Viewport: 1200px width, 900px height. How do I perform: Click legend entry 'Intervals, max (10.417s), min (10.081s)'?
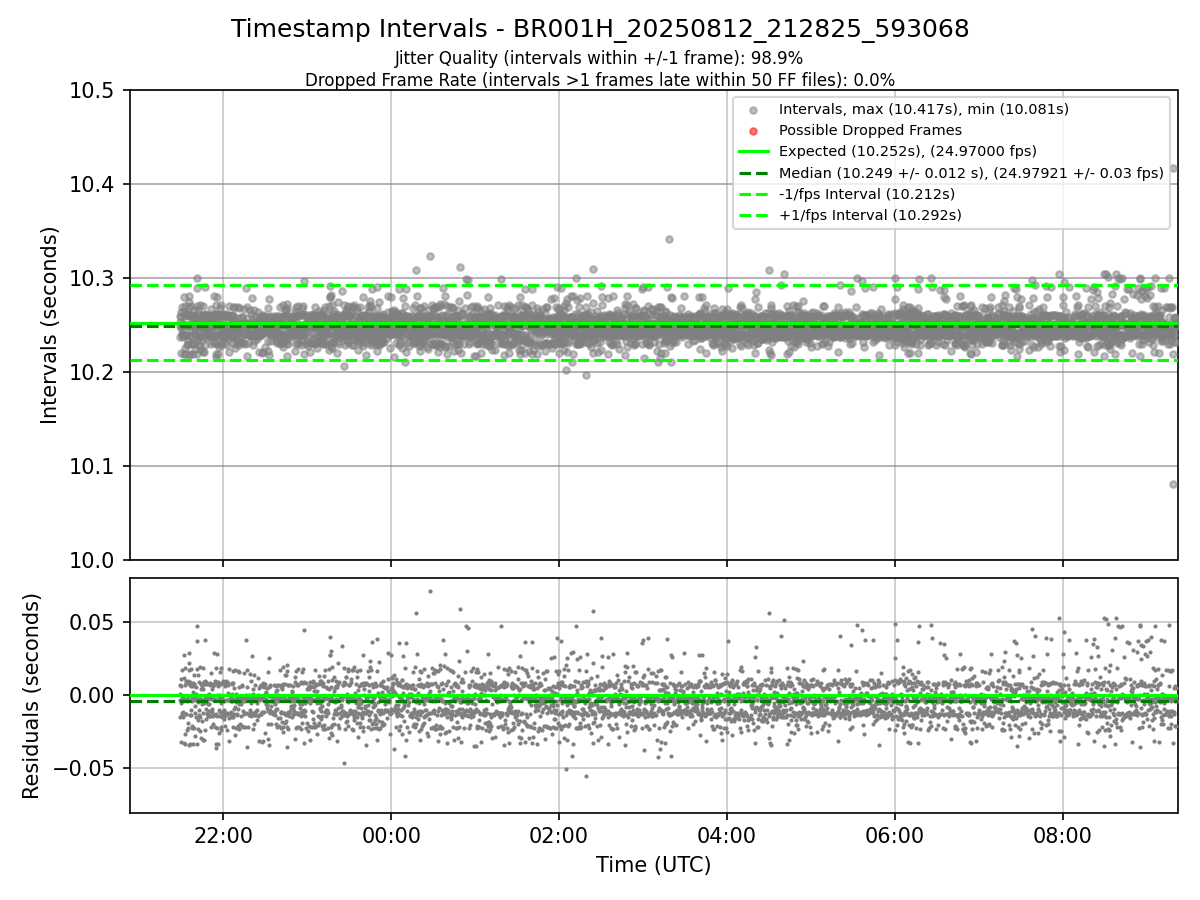tap(924, 109)
